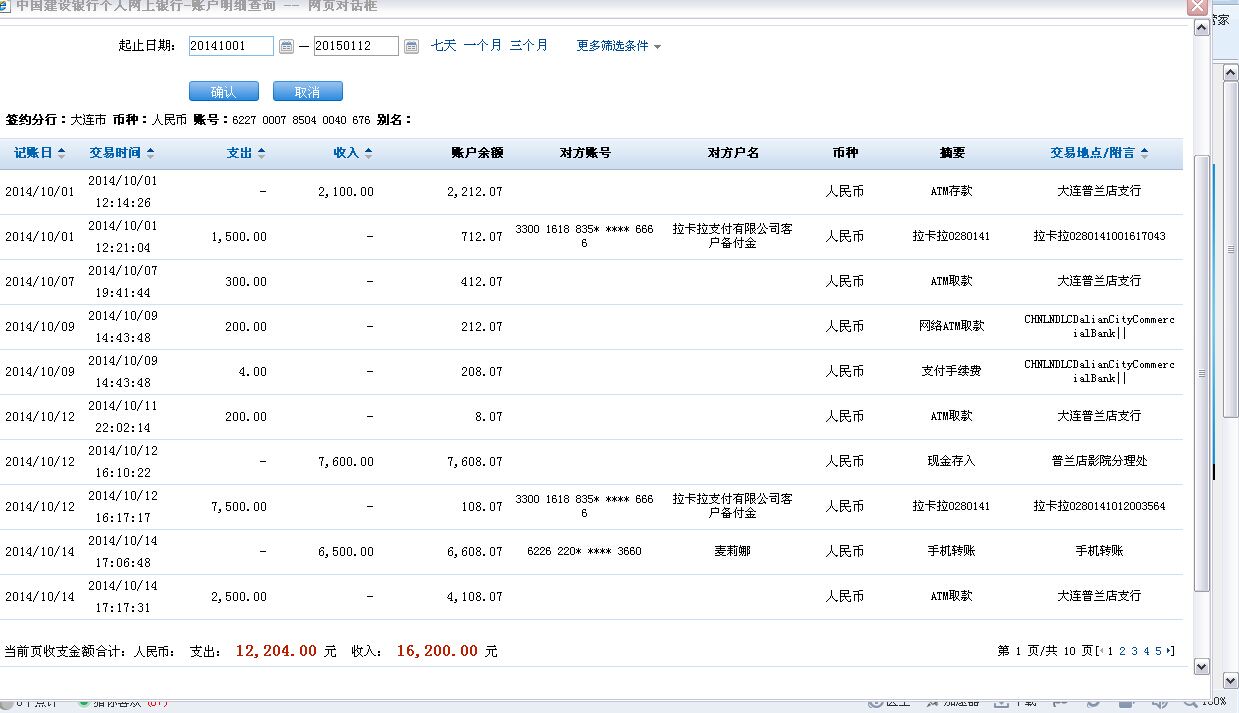This screenshot has width=1239, height=713.
Task: Sort by 收入 column arrows
Action: [x=368, y=153]
